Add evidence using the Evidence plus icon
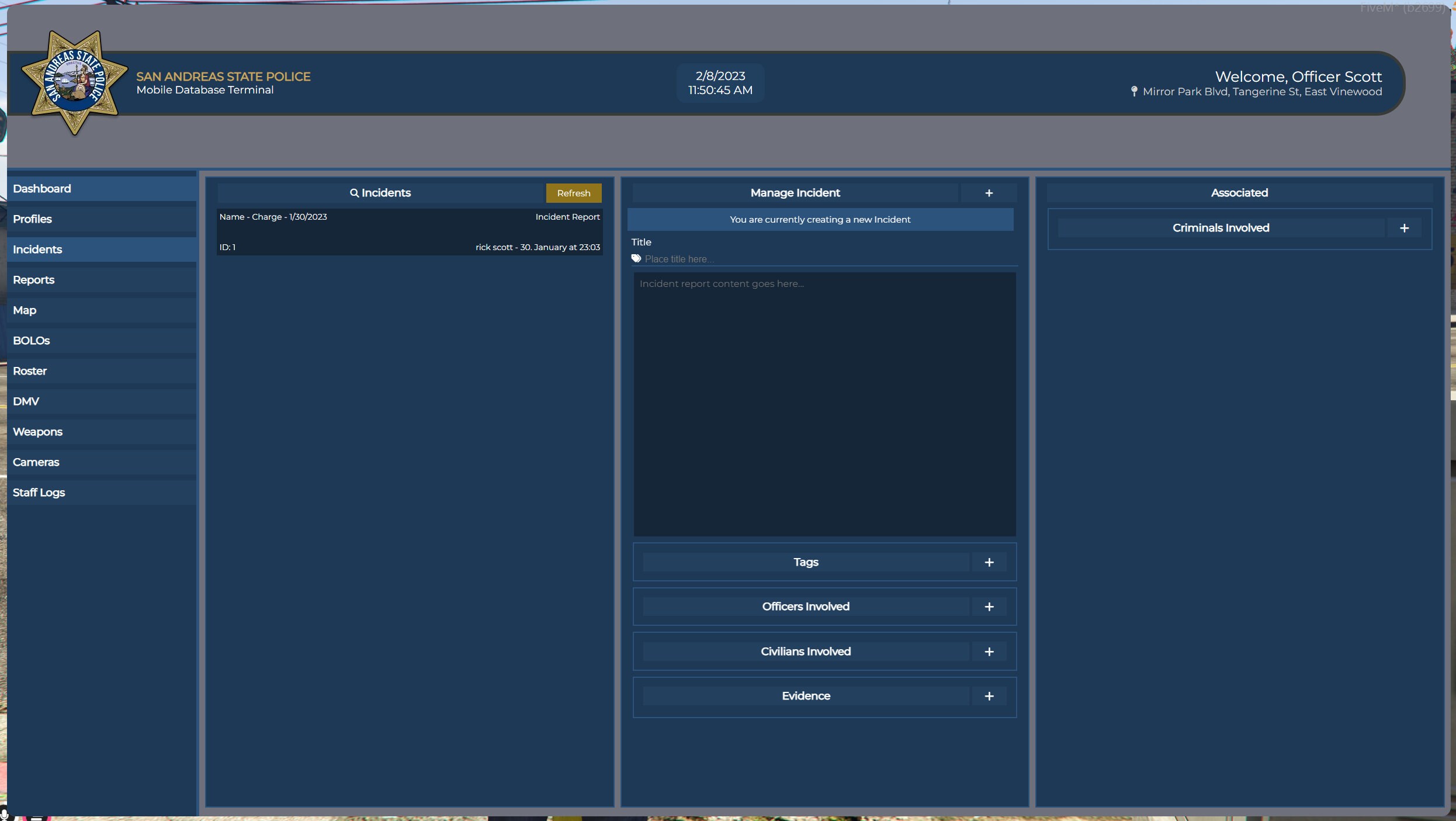 989,696
